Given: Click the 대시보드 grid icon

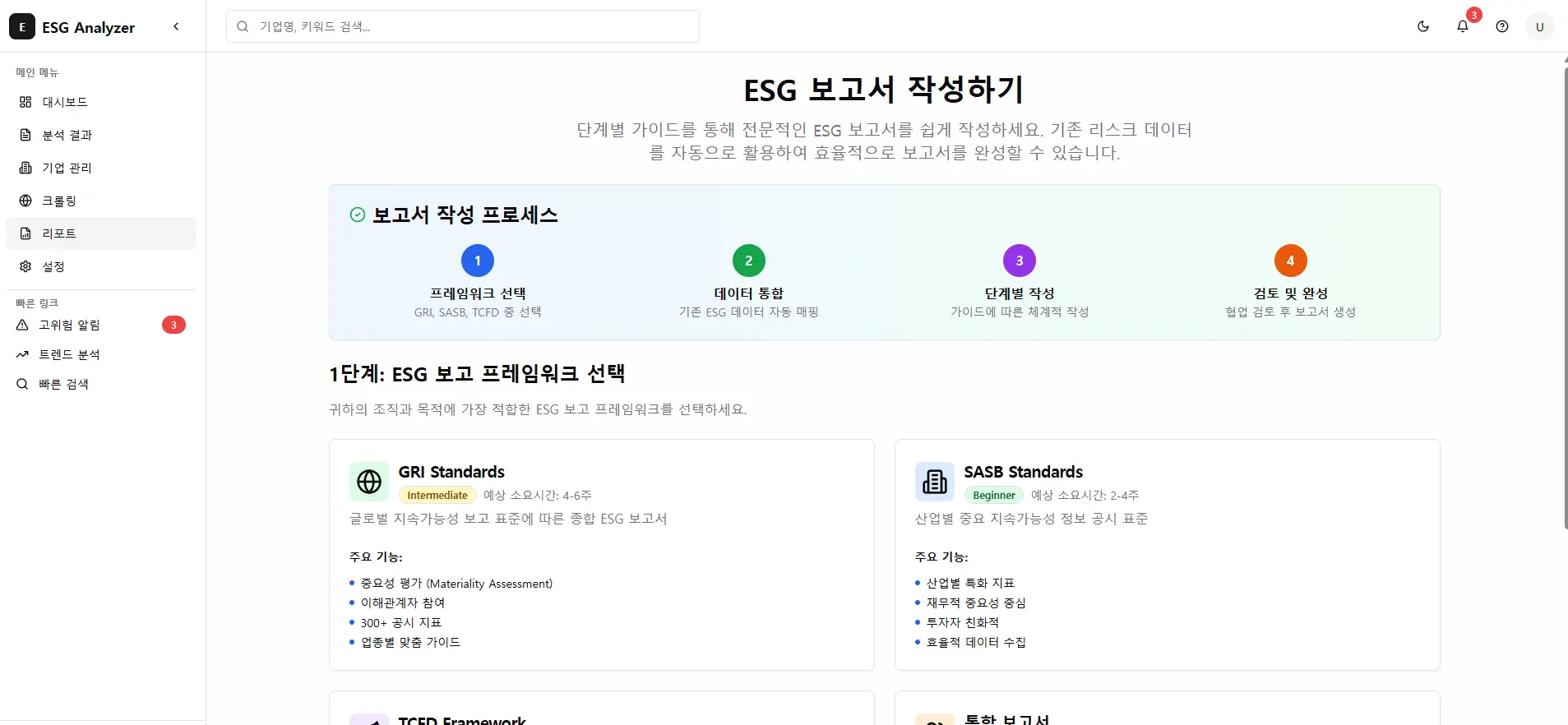Looking at the screenshot, I should [25, 102].
